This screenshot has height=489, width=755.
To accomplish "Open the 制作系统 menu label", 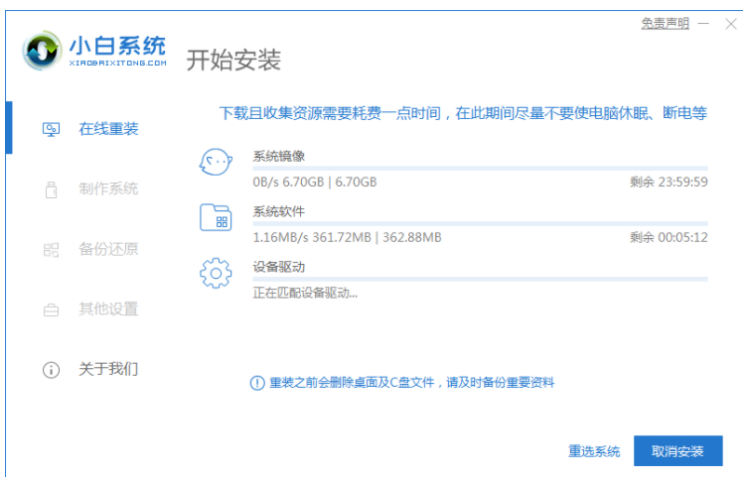I will click(108, 189).
